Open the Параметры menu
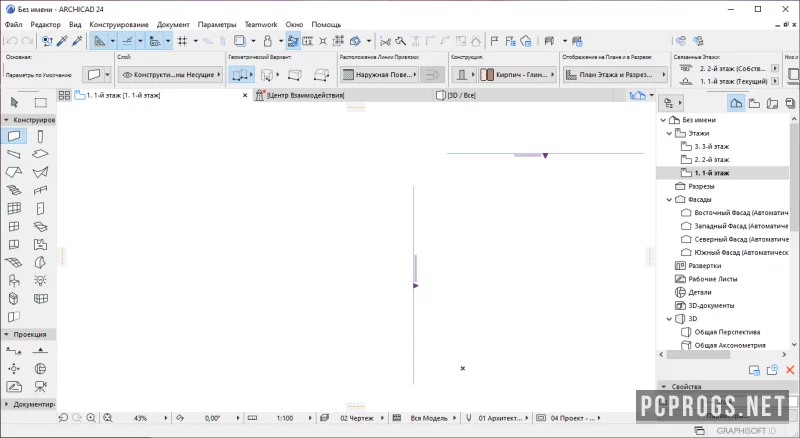Image resolution: width=800 pixels, height=438 pixels. tap(217, 25)
